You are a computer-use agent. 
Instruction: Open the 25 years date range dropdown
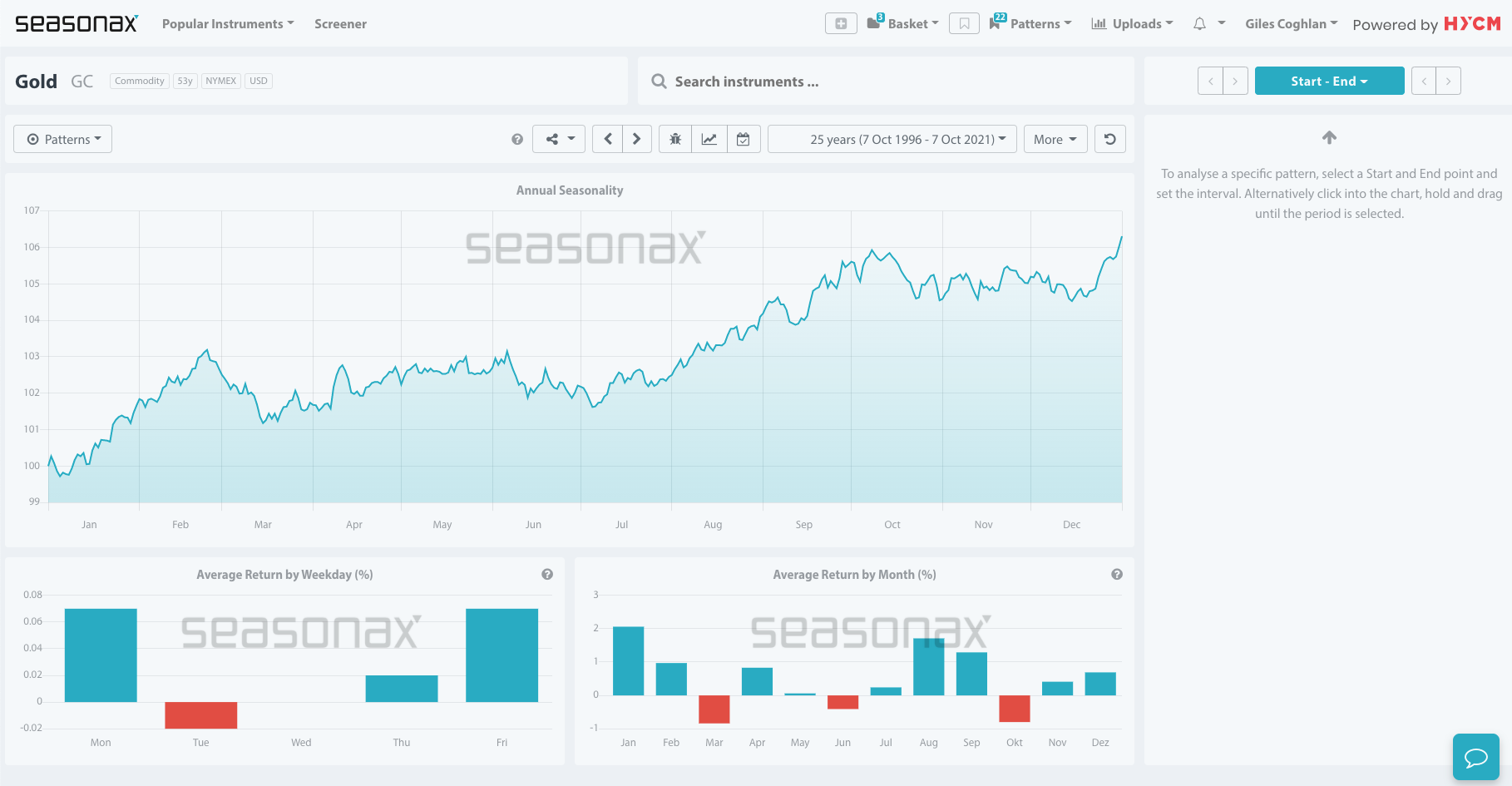pos(892,139)
